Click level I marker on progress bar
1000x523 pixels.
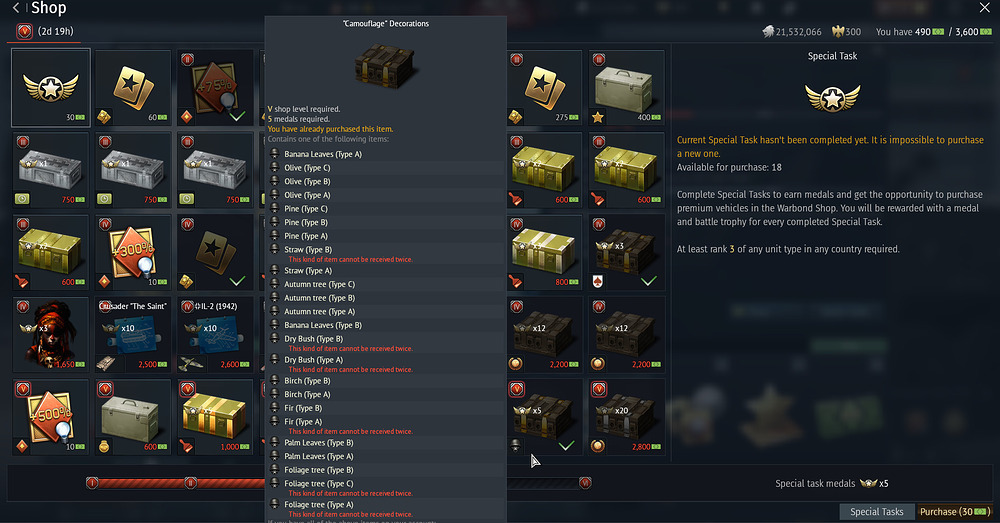(92, 483)
